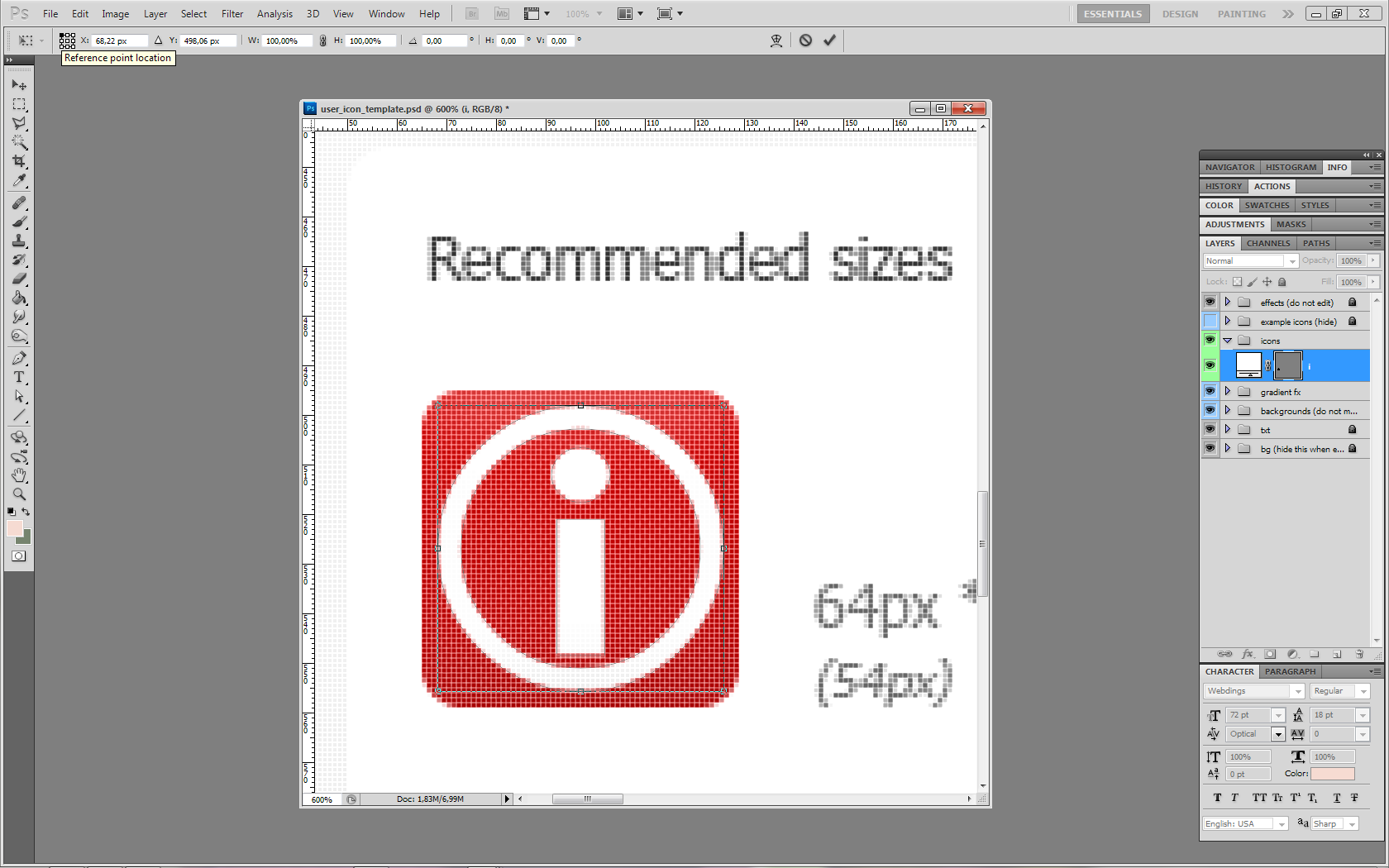Open the Filter menu
Viewport: 1389px width, 868px height.
point(232,14)
